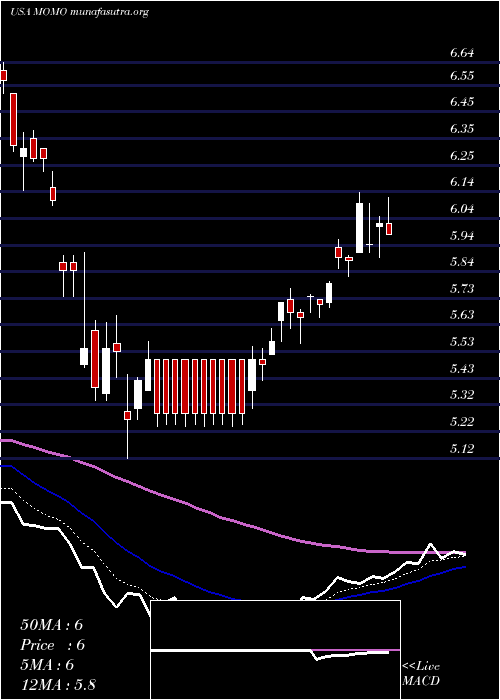Click the 5.84 price axis label
The width and height of the screenshot is (500, 700).
click(462, 262)
